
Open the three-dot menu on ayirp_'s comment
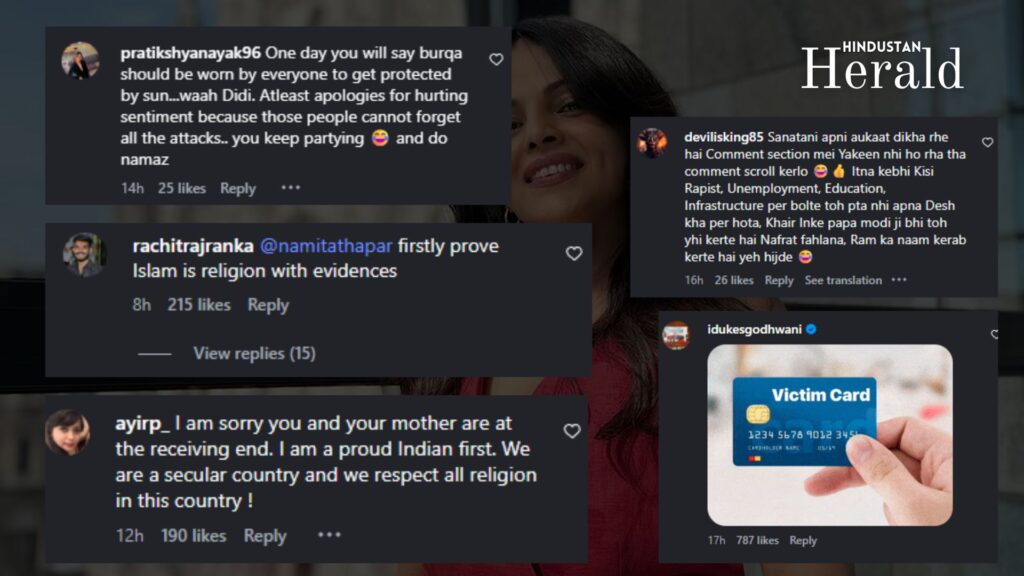pyautogui.click(x=329, y=535)
